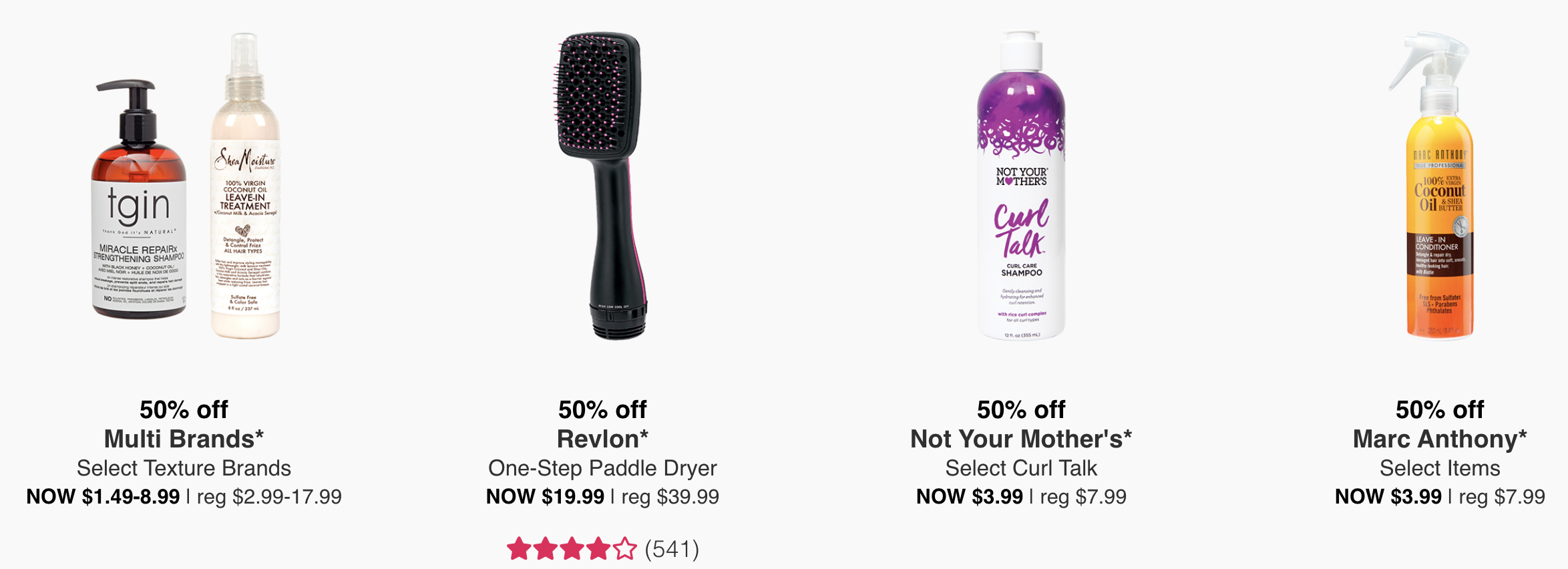Screen dimensions: 1568x569
Task: Click the empty fifth rating star
Action: tap(625, 549)
